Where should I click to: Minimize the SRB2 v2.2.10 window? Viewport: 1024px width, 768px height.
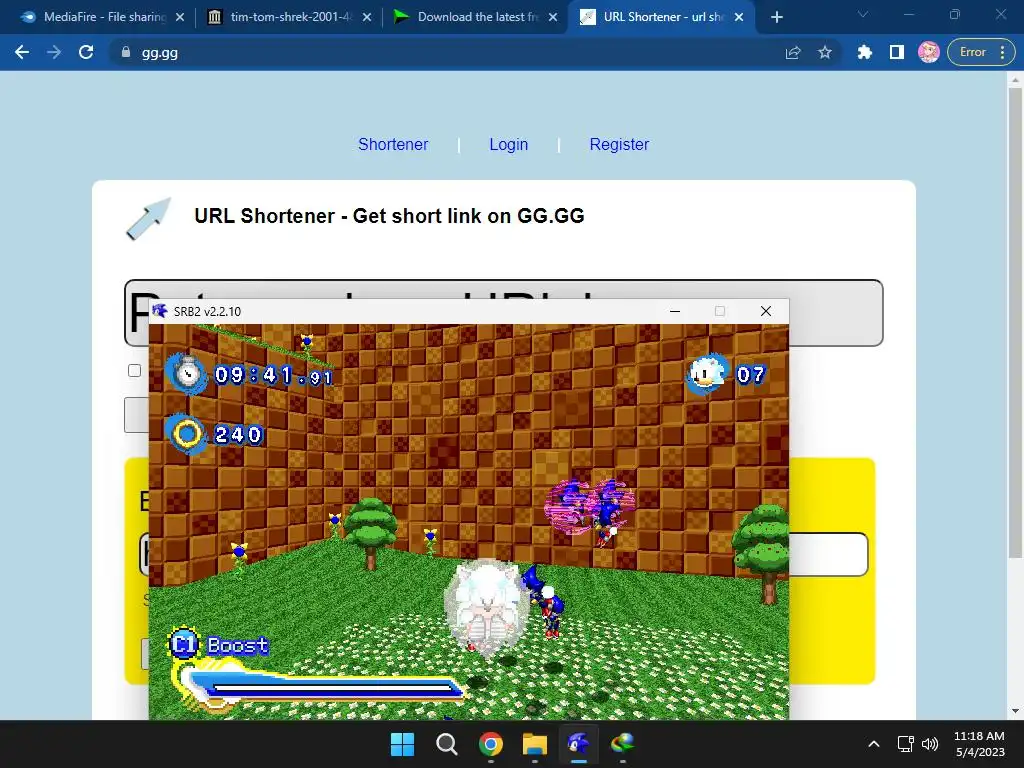pos(675,312)
